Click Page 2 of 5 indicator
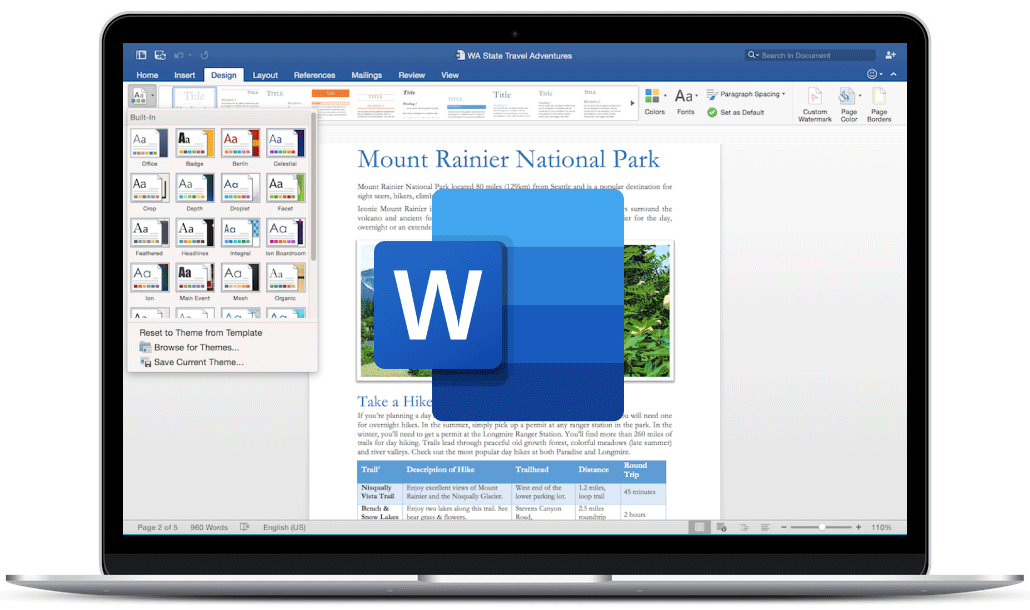The height and width of the screenshot is (610, 1030). click(158, 527)
